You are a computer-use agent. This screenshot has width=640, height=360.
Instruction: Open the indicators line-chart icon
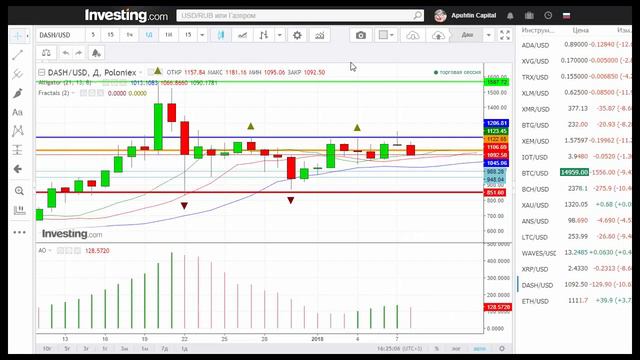242,35
